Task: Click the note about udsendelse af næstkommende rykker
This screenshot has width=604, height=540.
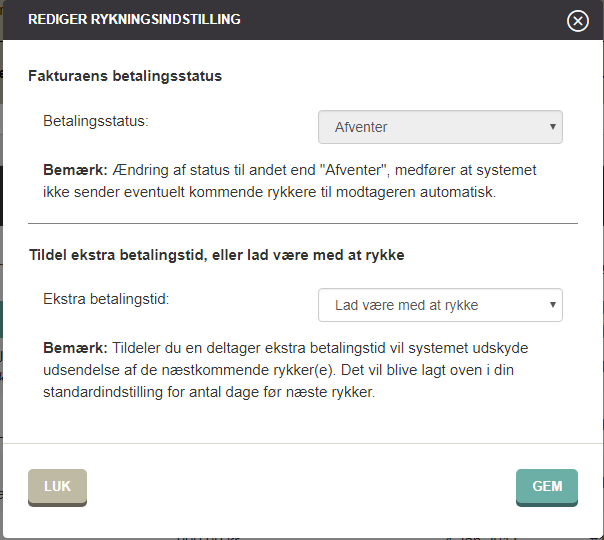Action: [285, 370]
